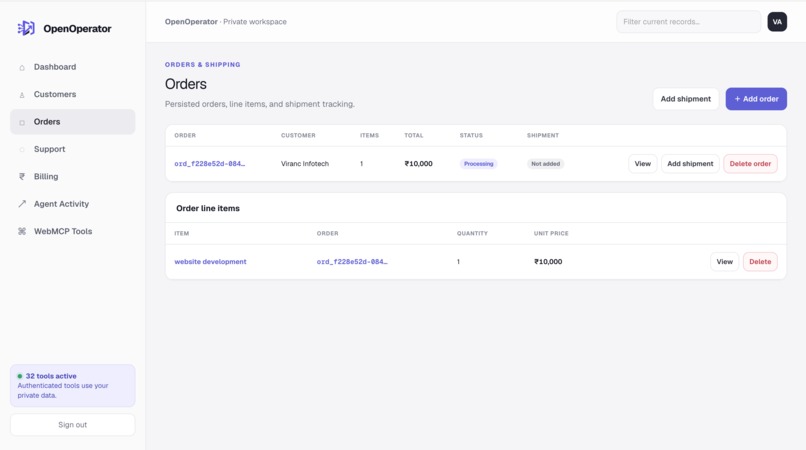Click the OpenOperator logo icon
Screen dimensions: 806x450
[x=26, y=28]
